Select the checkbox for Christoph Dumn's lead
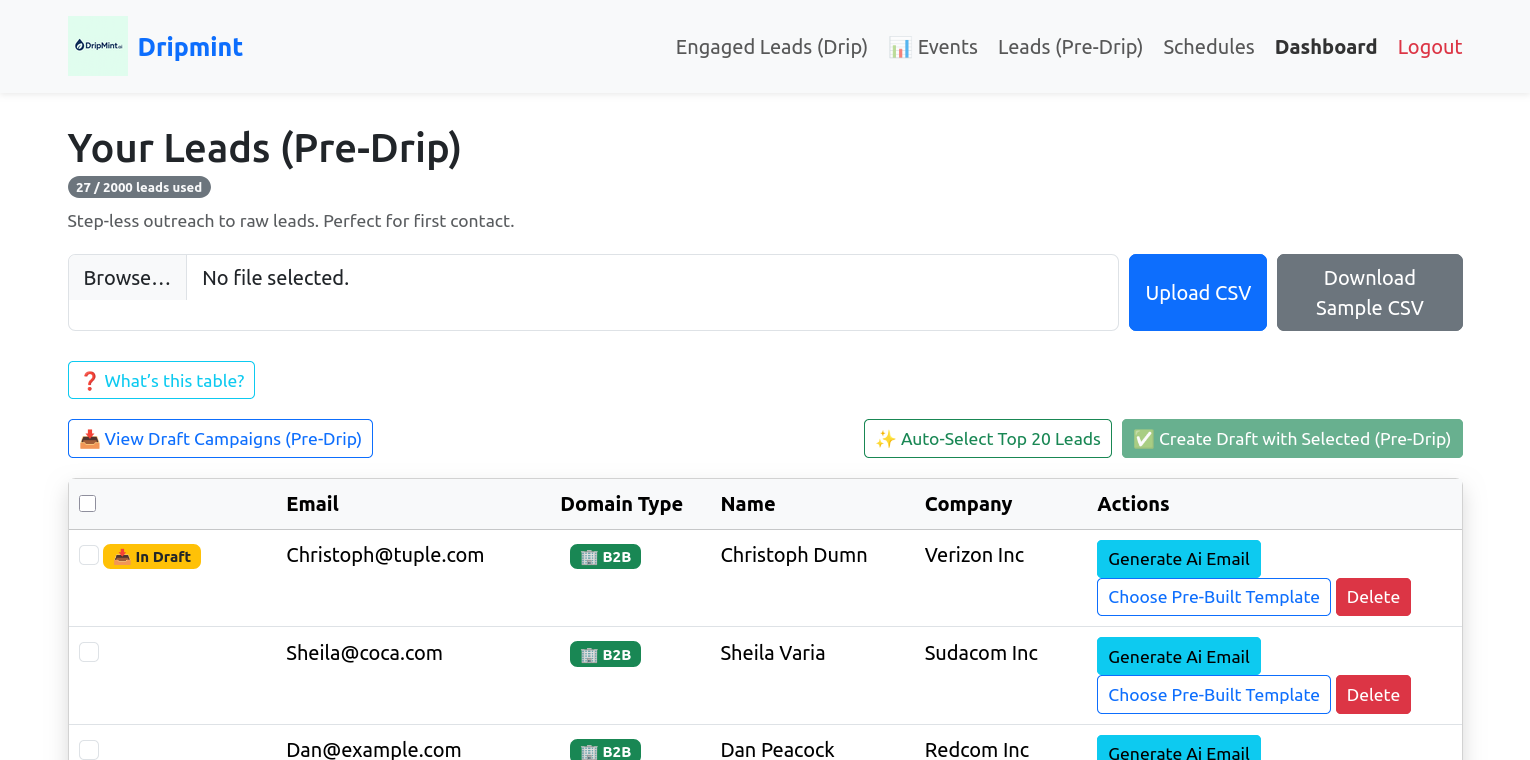This screenshot has width=1530, height=760. (x=89, y=555)
